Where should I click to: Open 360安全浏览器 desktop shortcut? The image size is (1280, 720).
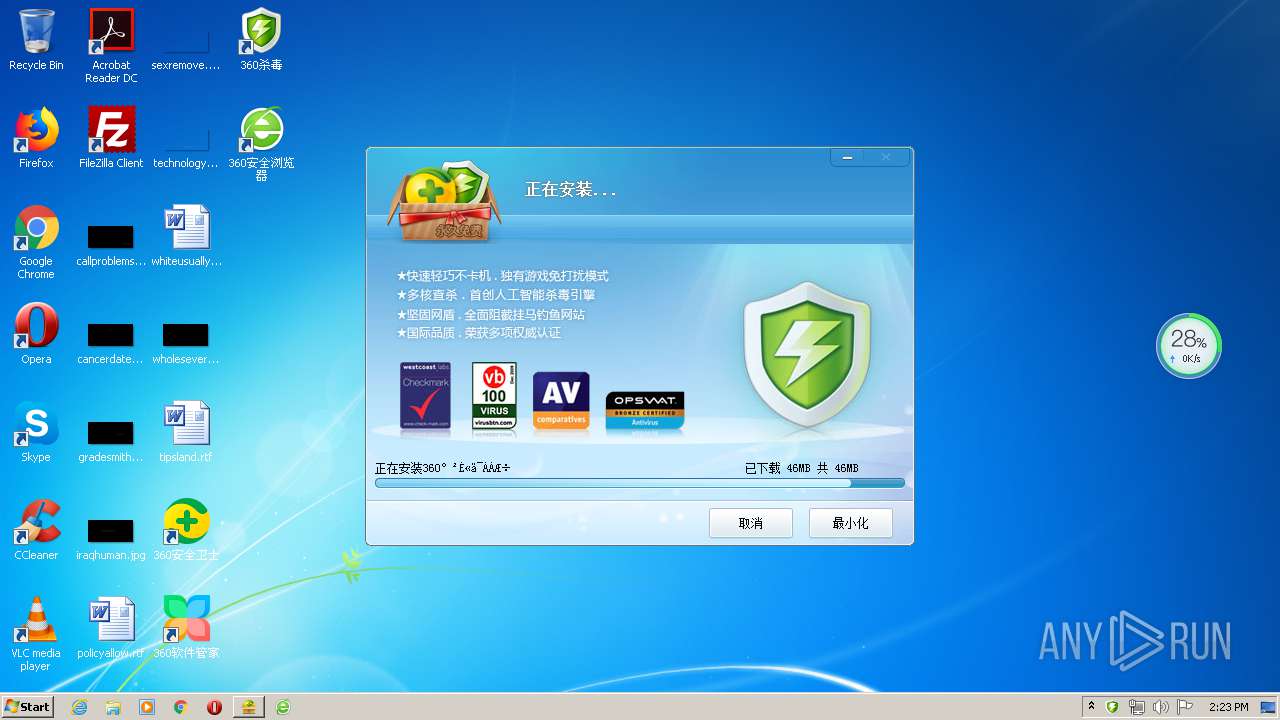click(x=261, y=144)
